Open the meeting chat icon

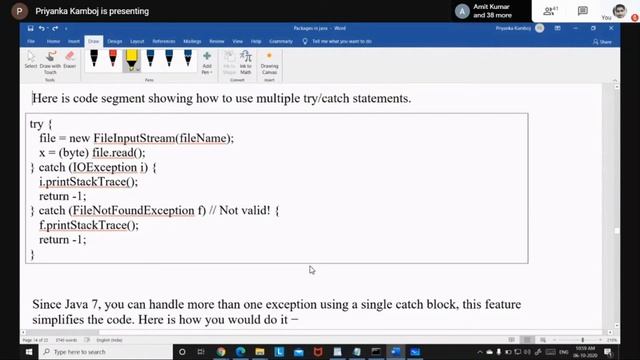pyautogui.click(x=582, y=11)
